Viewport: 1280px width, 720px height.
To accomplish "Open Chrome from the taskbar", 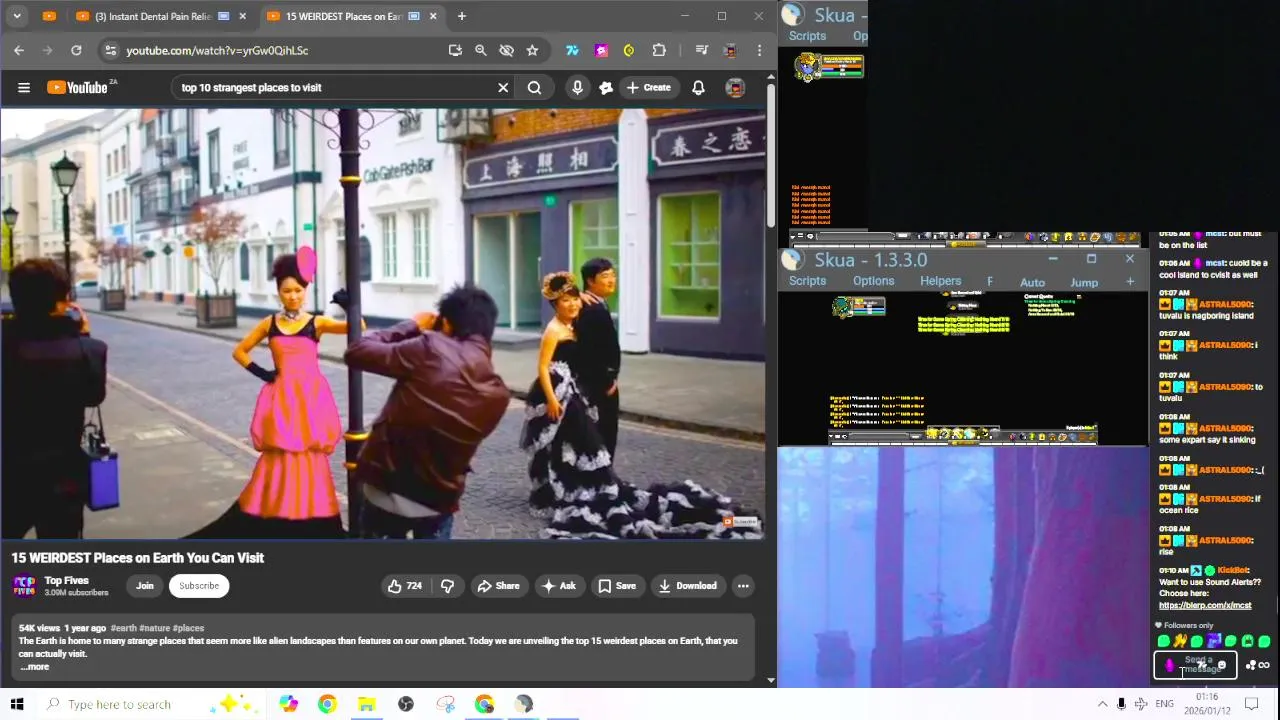I will [x=327, y=704].
